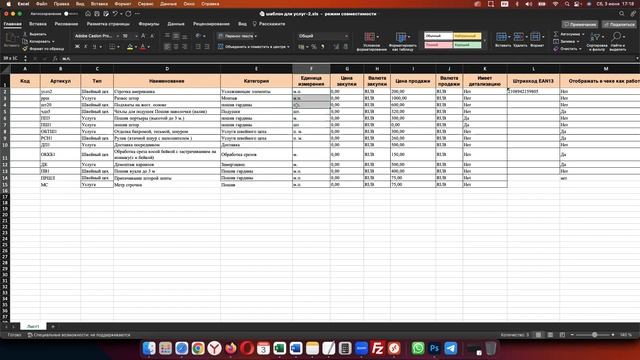This screenshot has width=640, height=360.
Task: Click the Home icon in quick access toolbar
Action: point(88,14)
